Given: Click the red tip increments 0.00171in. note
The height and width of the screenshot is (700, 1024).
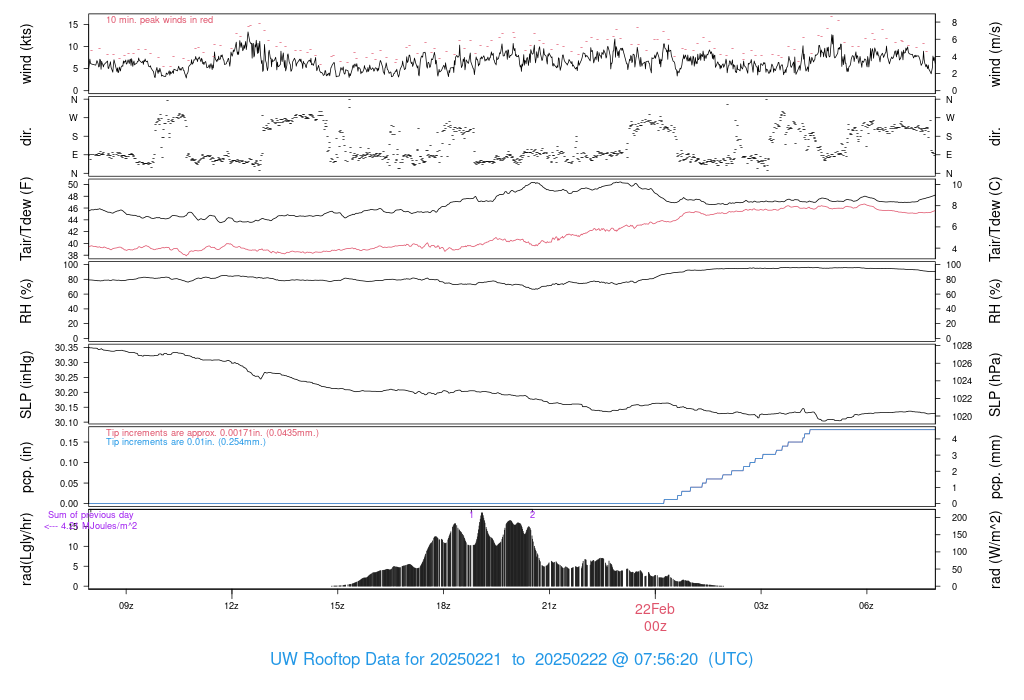Looking at the screenshot, I should click(x=212, y=433).
